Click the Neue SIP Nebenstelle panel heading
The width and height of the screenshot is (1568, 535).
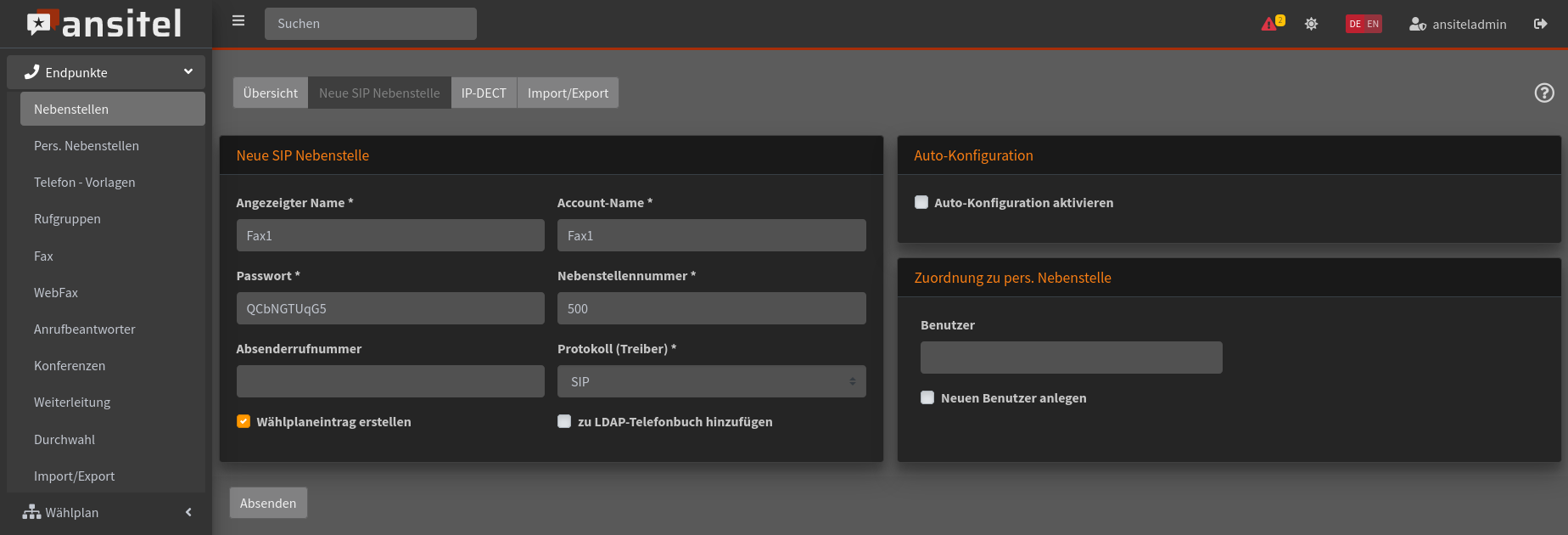click(303, 155)
